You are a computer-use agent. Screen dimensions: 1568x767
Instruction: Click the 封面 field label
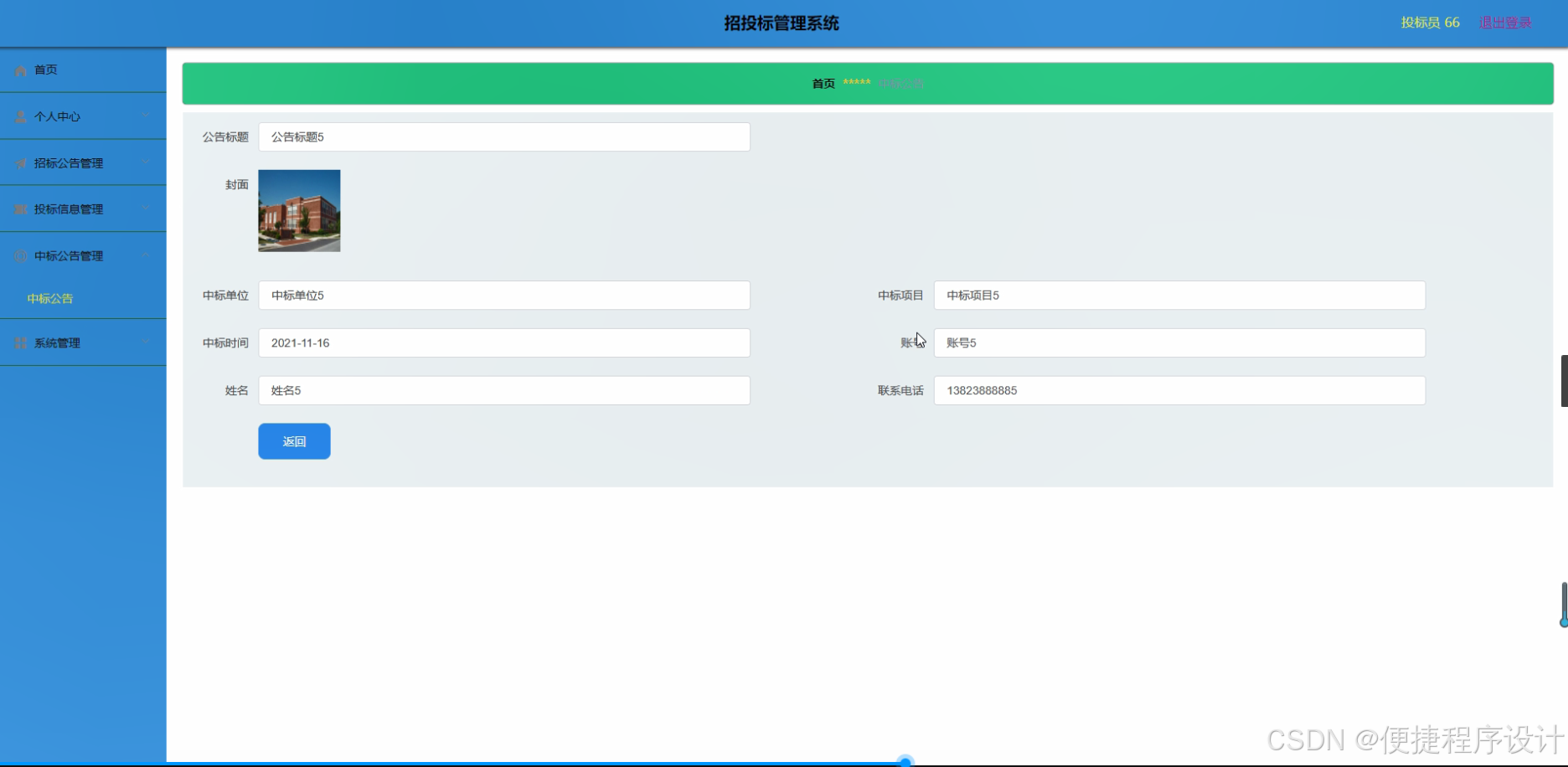click(x=237, y=185)
